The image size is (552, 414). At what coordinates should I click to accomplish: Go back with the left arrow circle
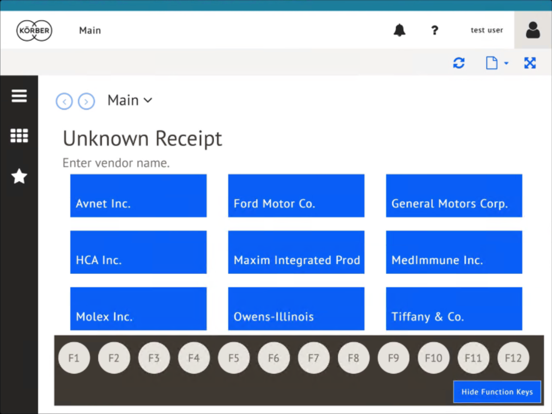[64, 101]
